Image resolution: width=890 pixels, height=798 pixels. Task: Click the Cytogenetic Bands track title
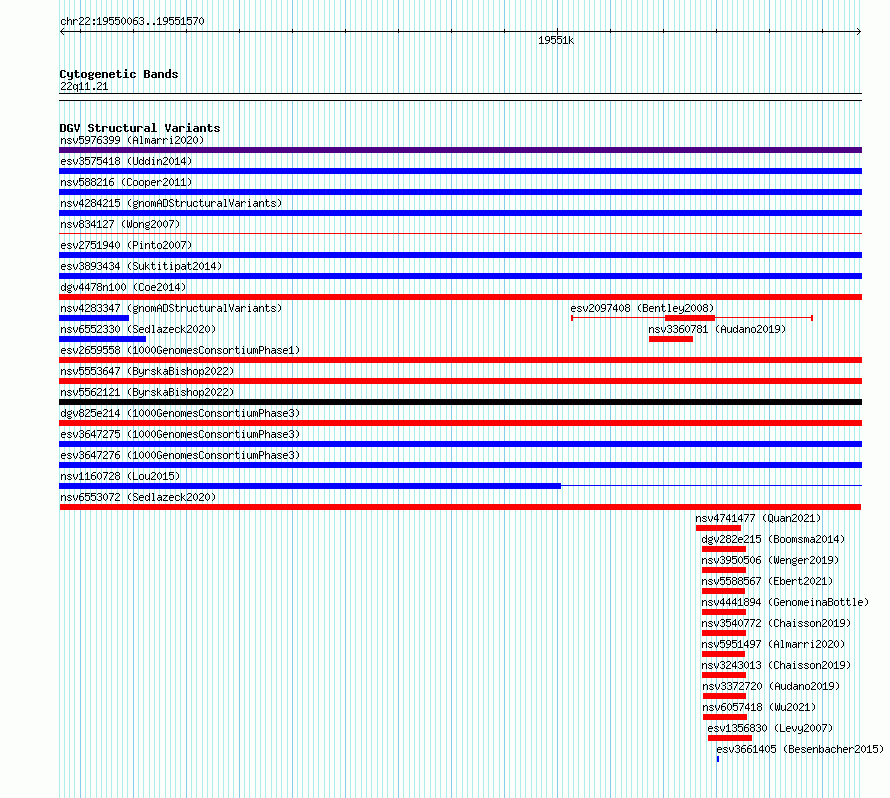(119, 74)
